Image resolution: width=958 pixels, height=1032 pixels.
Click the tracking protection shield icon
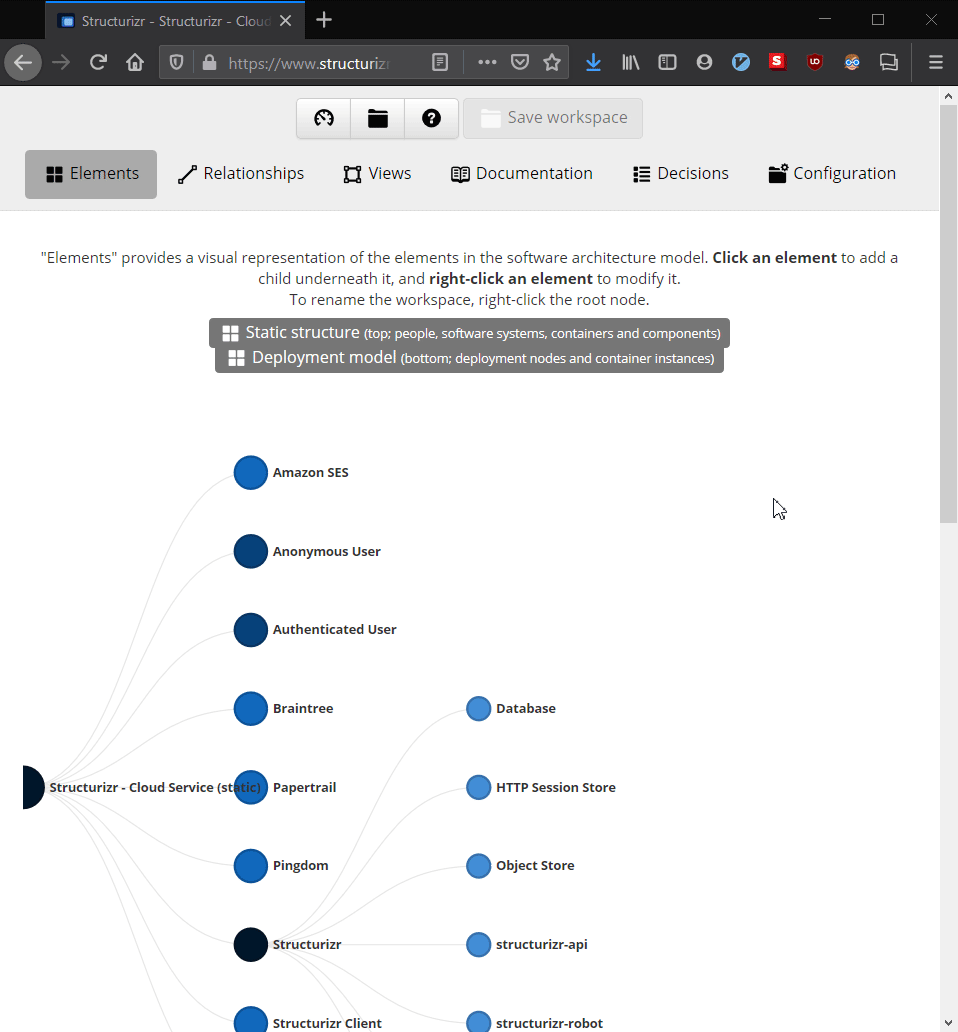(x=176, y=62)
